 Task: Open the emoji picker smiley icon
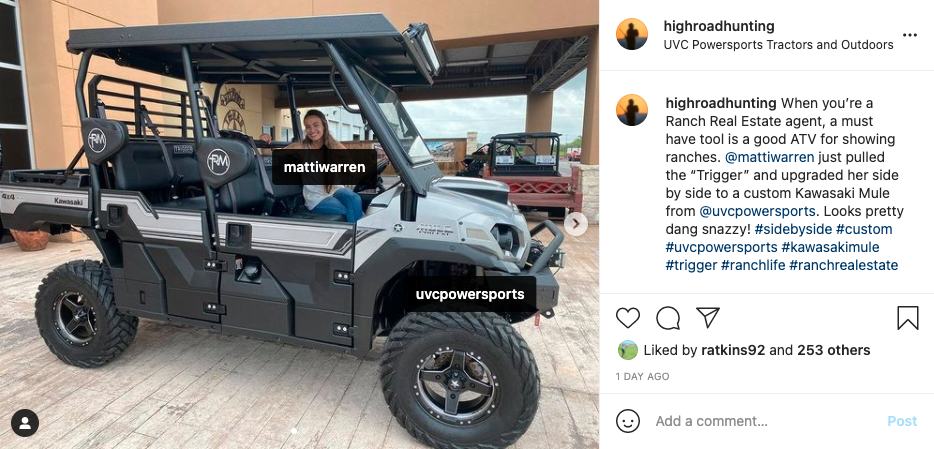(x=628, y=421)
